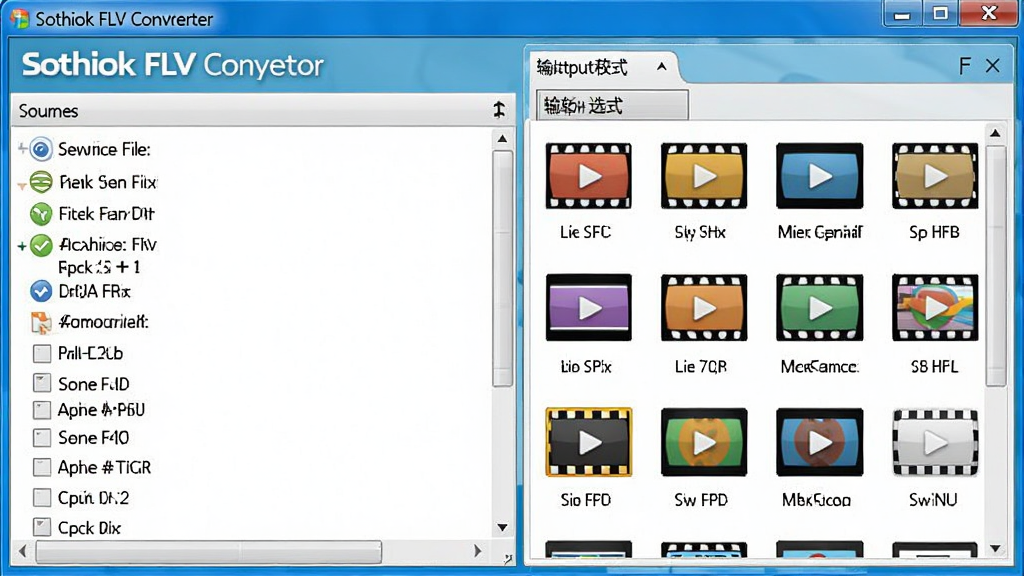Select the orange Lie 70R format icon
The image size is (1024, 576).
[x=703, y=308]
